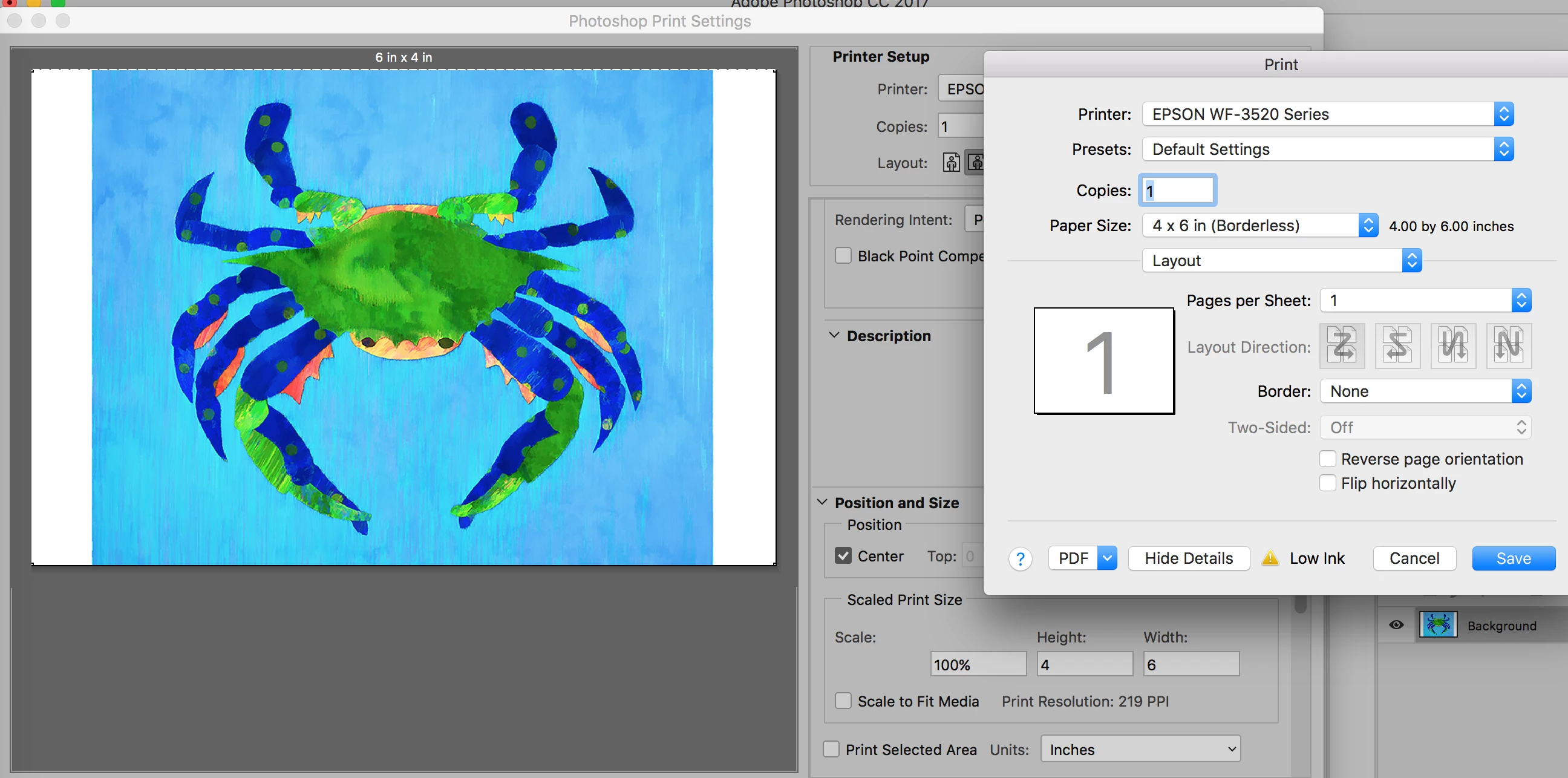Open the PDF dropdown arrow

(1106, 558)
